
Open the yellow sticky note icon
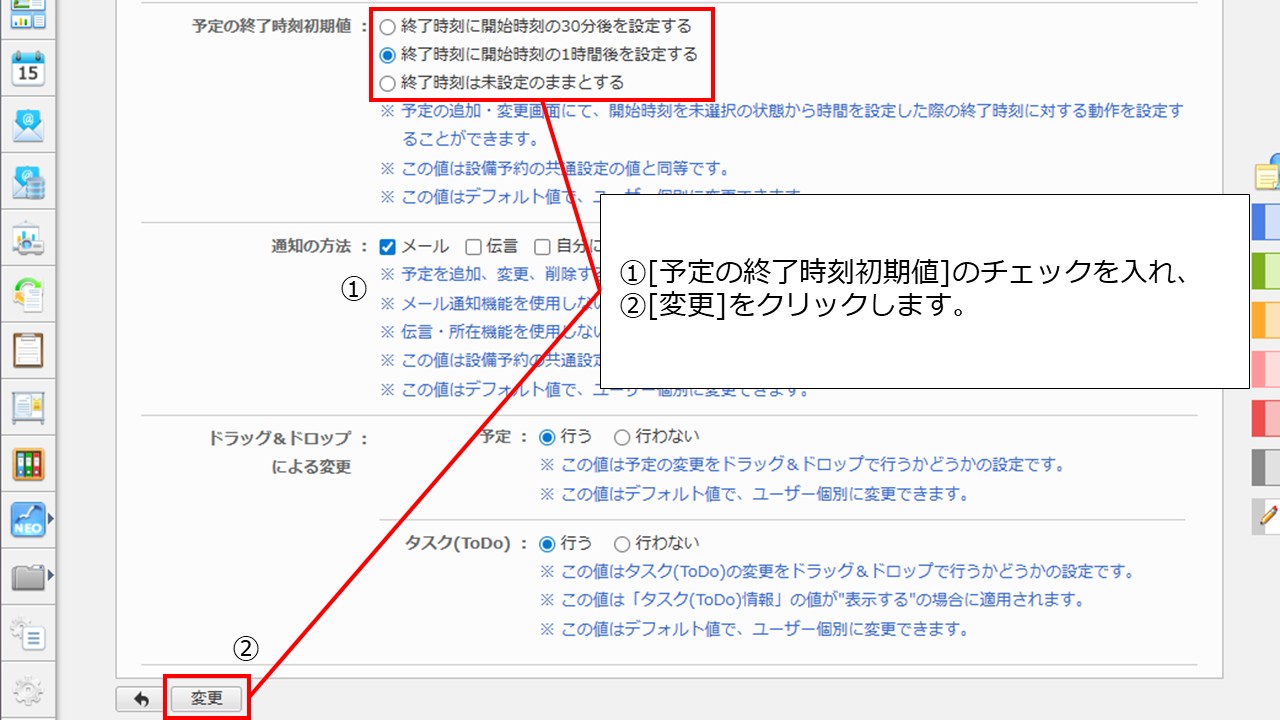tap(1268, 174)
